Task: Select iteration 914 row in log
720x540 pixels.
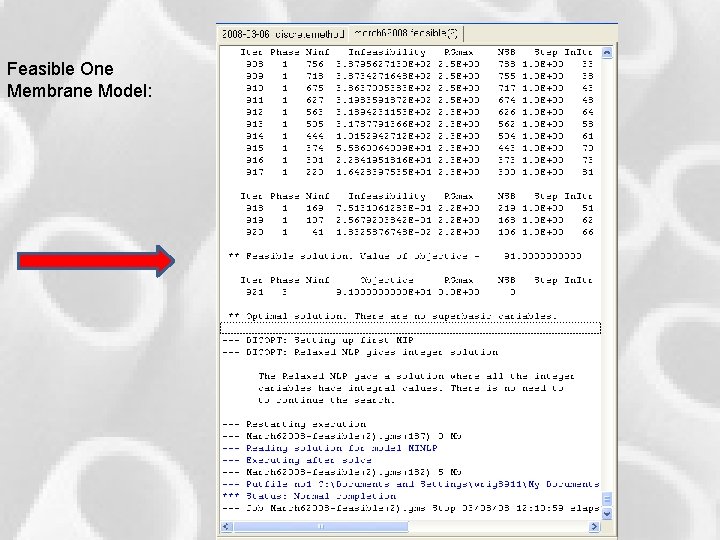Action: point(419,136)
